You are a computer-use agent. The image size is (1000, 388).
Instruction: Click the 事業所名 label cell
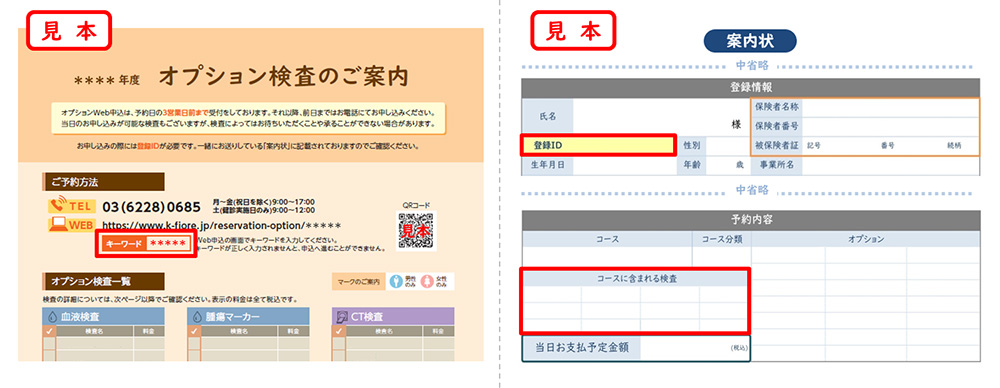click(x=777, y=165)
